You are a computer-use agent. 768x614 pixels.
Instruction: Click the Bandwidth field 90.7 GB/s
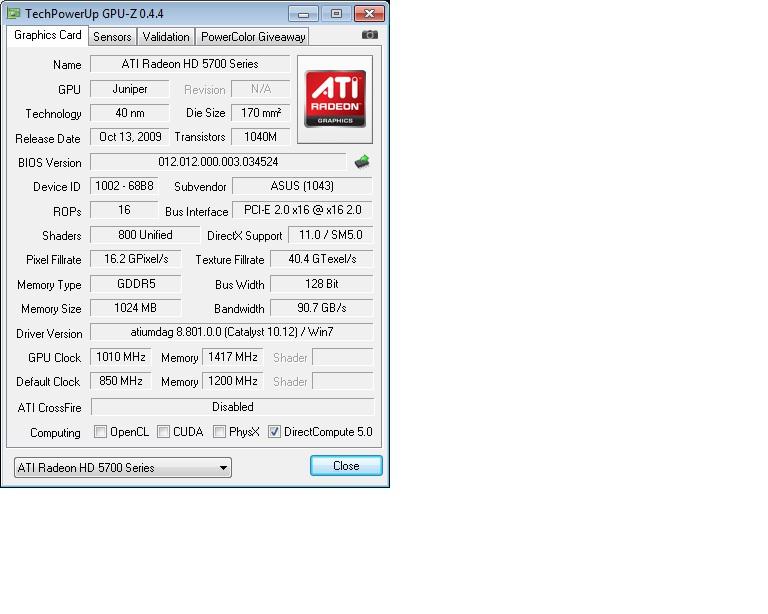[322, 307]
